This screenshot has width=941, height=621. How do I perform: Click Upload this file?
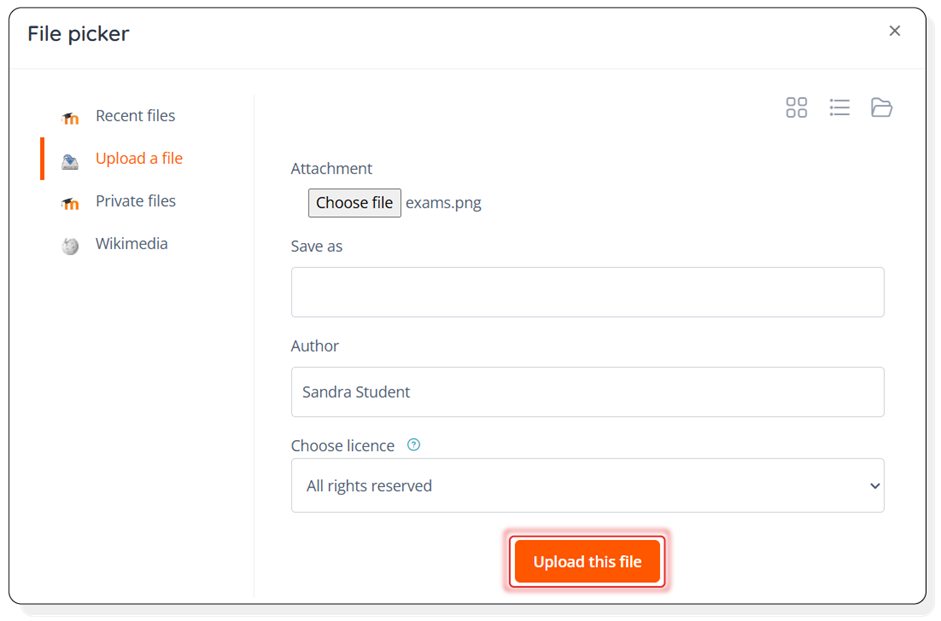tap(587, 561)
